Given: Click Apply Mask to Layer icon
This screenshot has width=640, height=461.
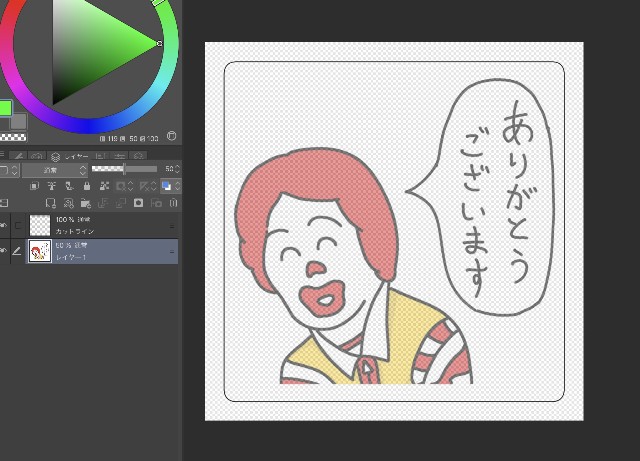Looking at the screenshot, I should coord(156,203).
